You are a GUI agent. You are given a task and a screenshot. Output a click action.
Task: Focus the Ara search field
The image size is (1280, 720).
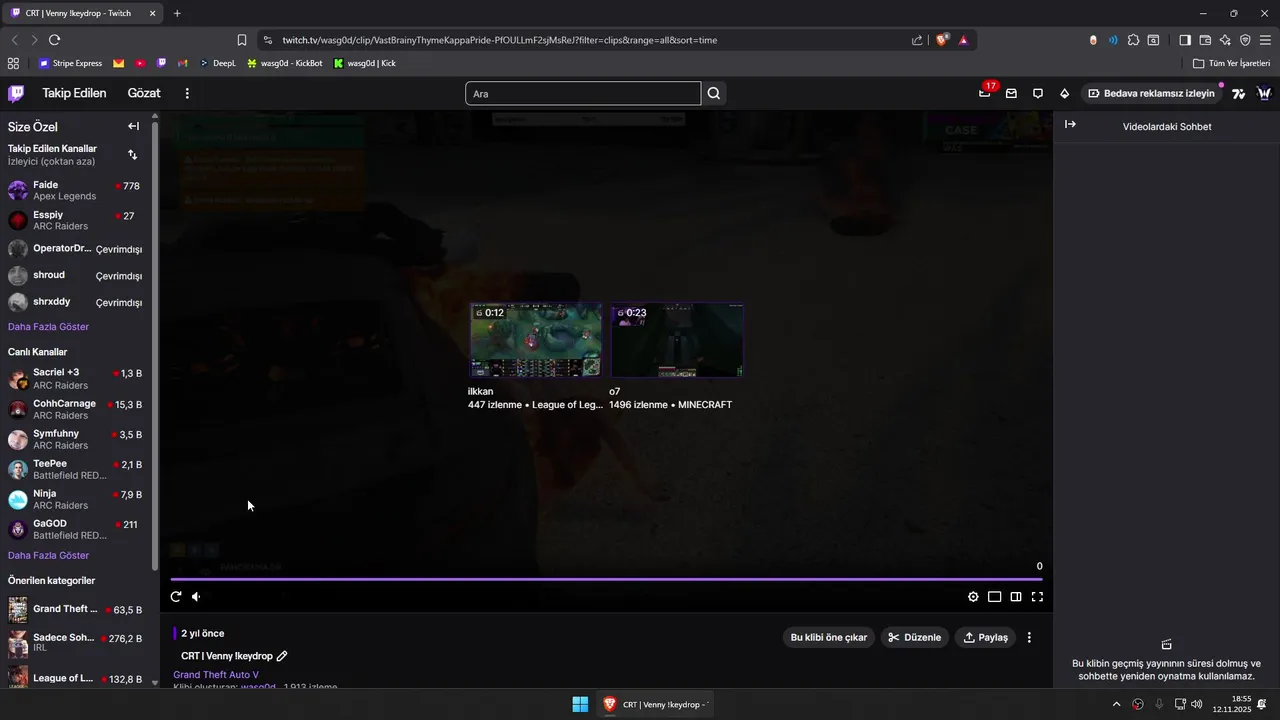tap(583, 93)
